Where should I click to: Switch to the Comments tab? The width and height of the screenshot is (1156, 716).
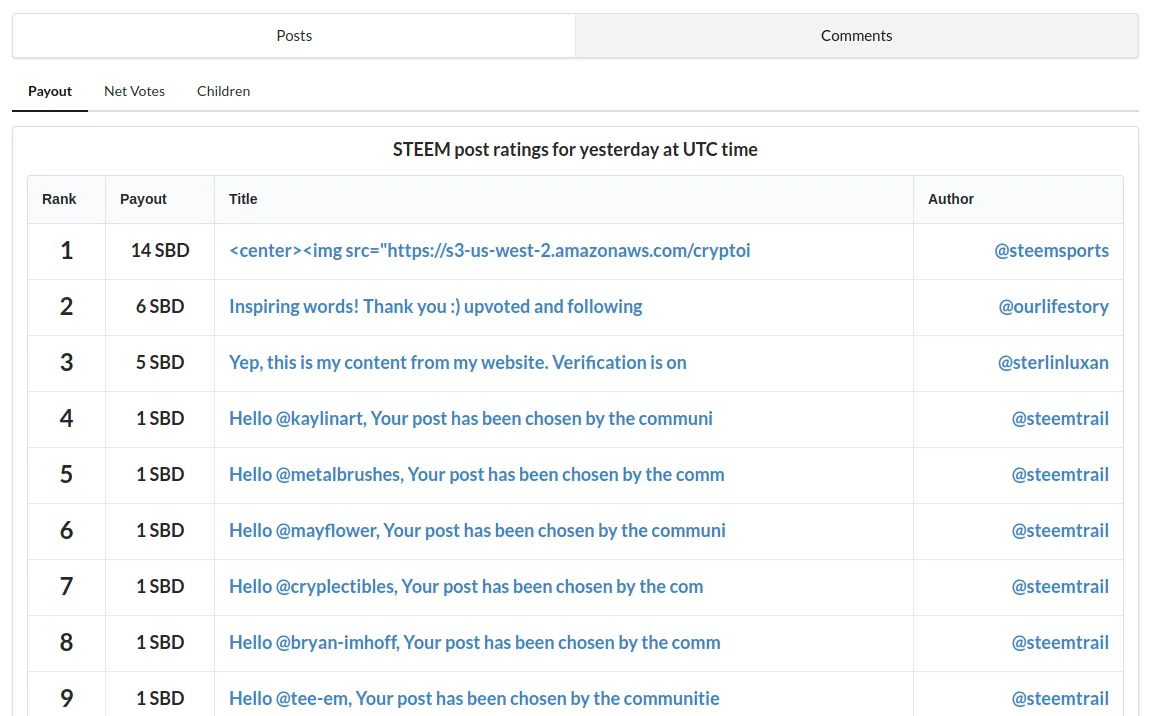[857, 35]
